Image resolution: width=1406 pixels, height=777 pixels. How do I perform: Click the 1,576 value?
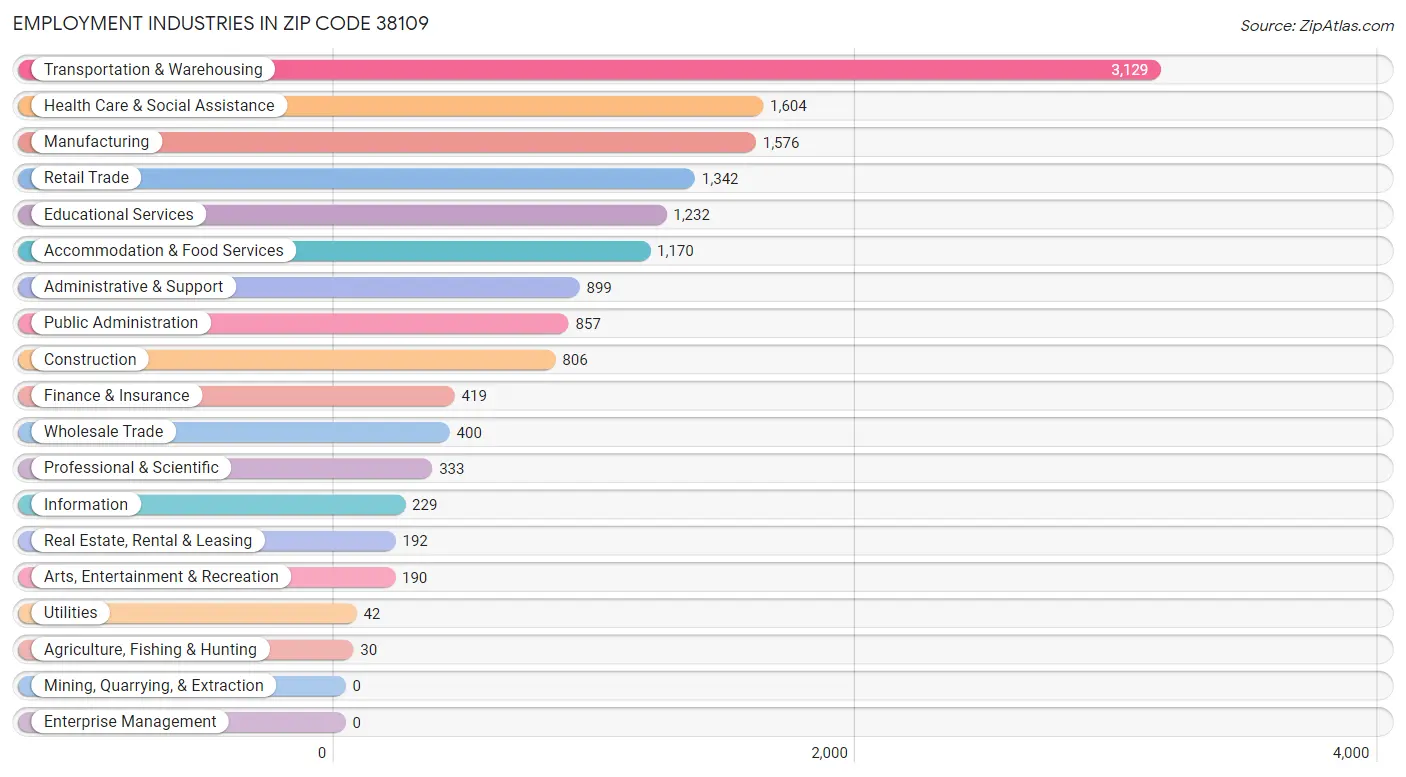click(x=781, y=143)
